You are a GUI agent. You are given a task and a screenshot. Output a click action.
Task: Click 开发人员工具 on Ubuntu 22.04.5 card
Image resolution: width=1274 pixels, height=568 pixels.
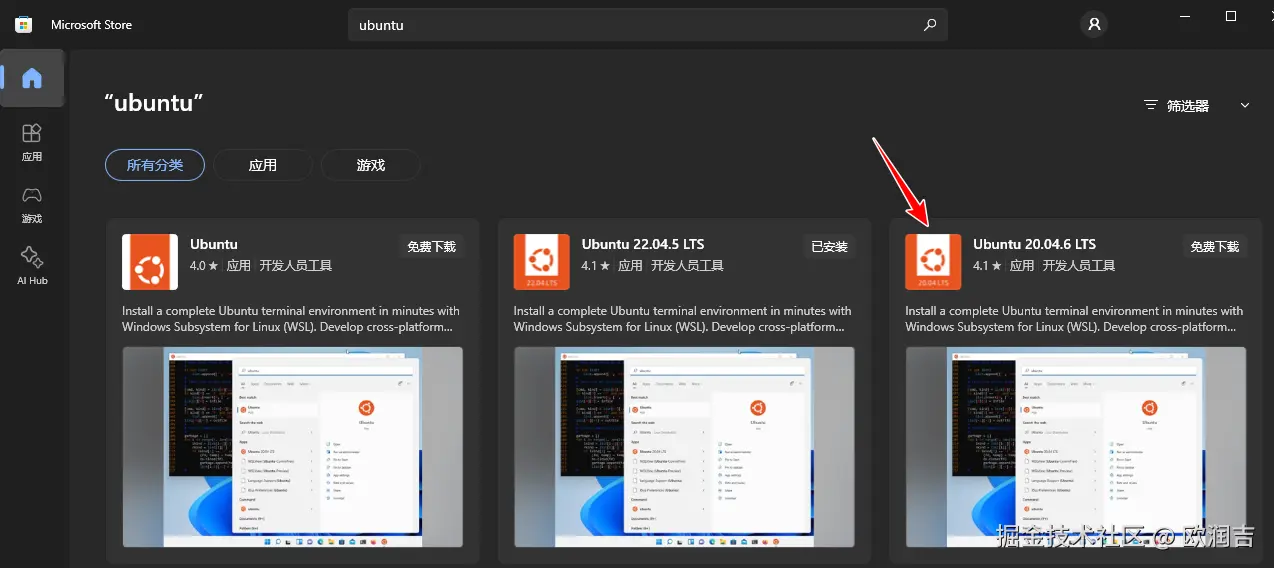688,266
